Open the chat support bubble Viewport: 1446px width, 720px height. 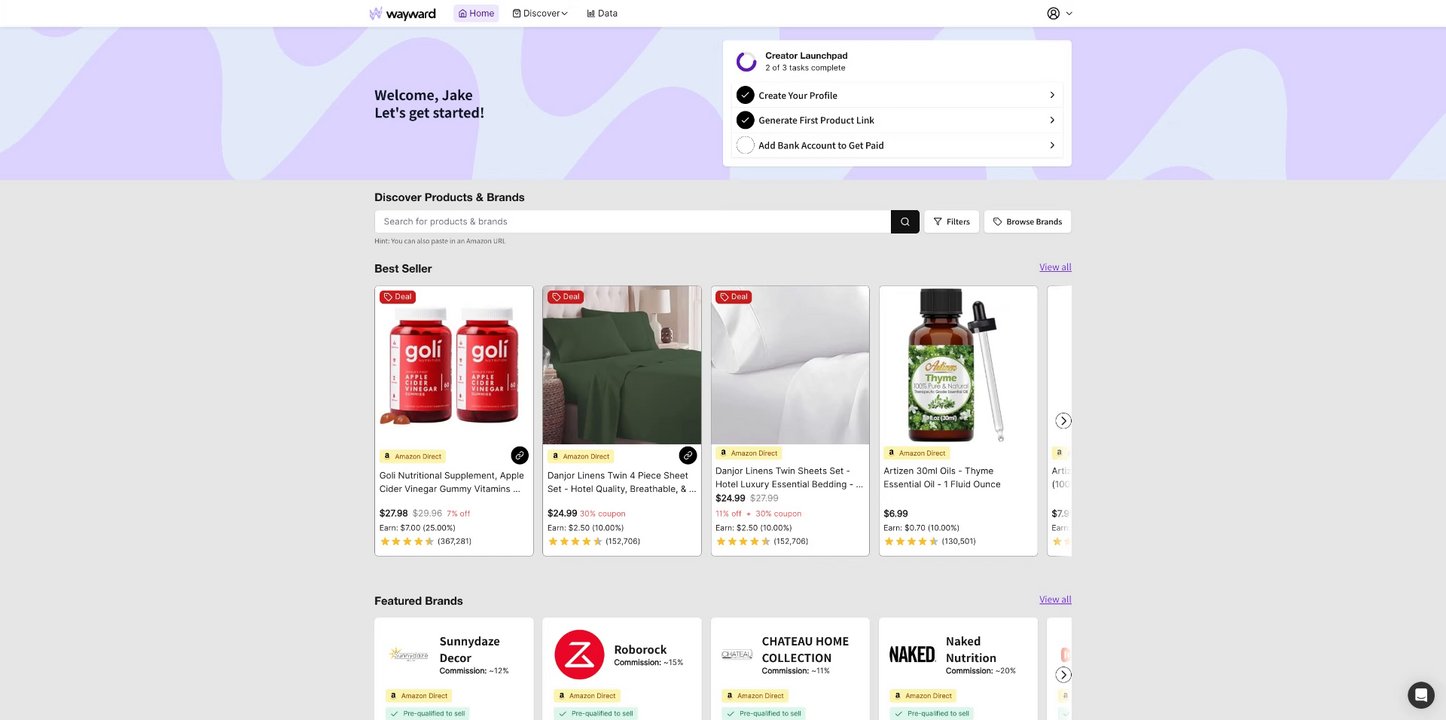(1421, 695)
